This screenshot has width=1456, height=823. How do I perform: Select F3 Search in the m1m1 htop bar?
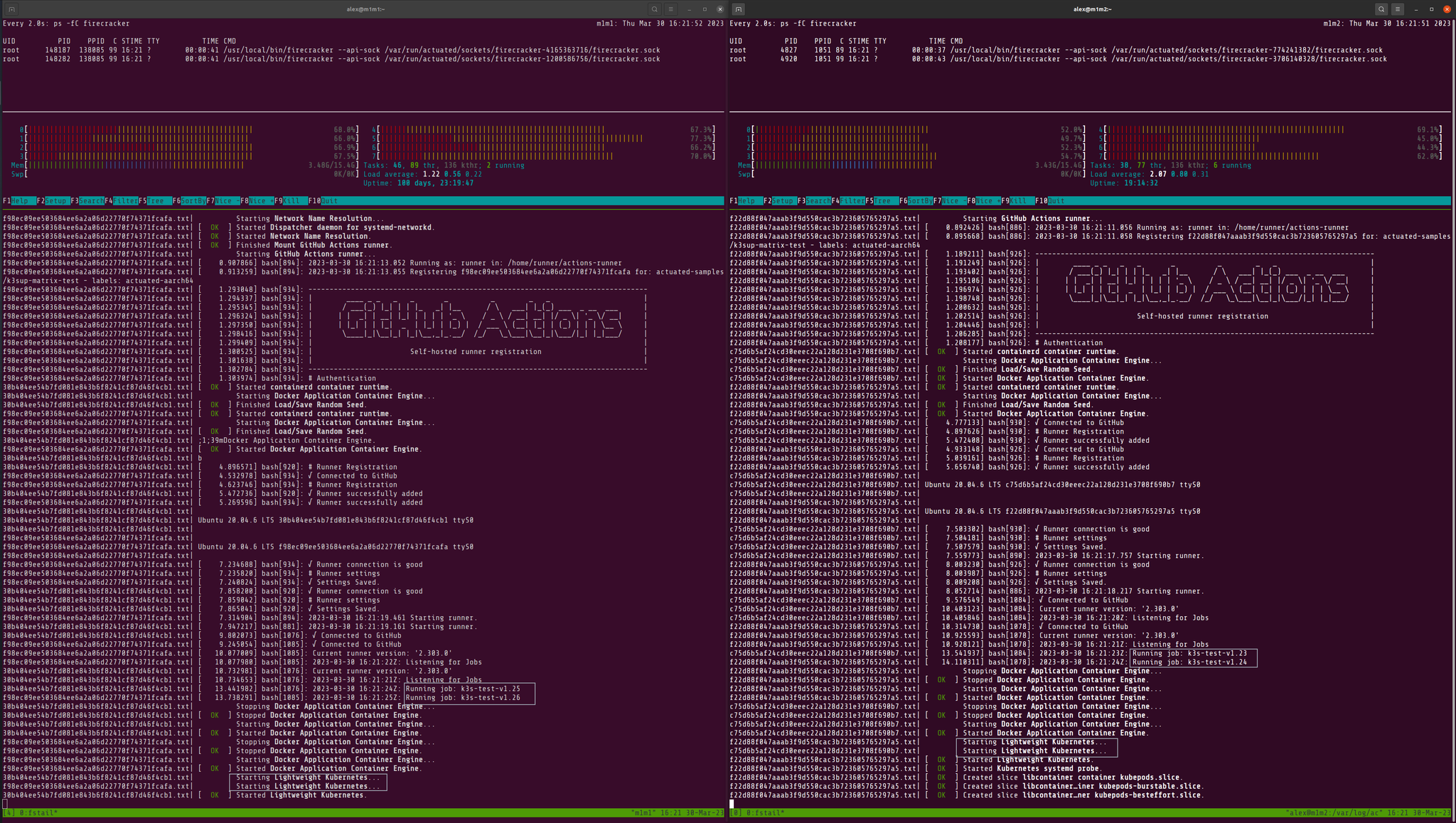point(87,201)
